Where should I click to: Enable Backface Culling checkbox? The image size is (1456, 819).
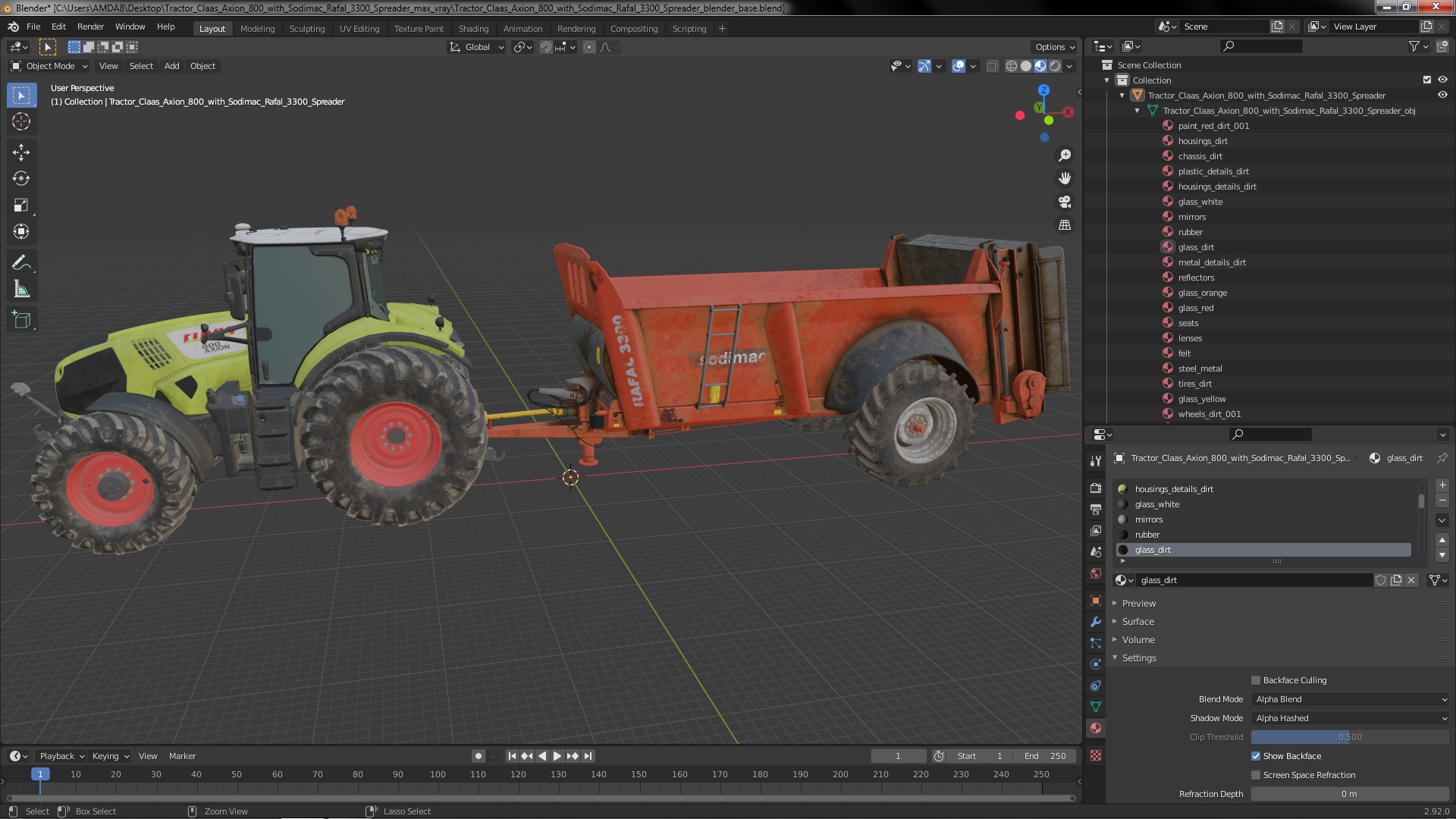[1256, 680]
